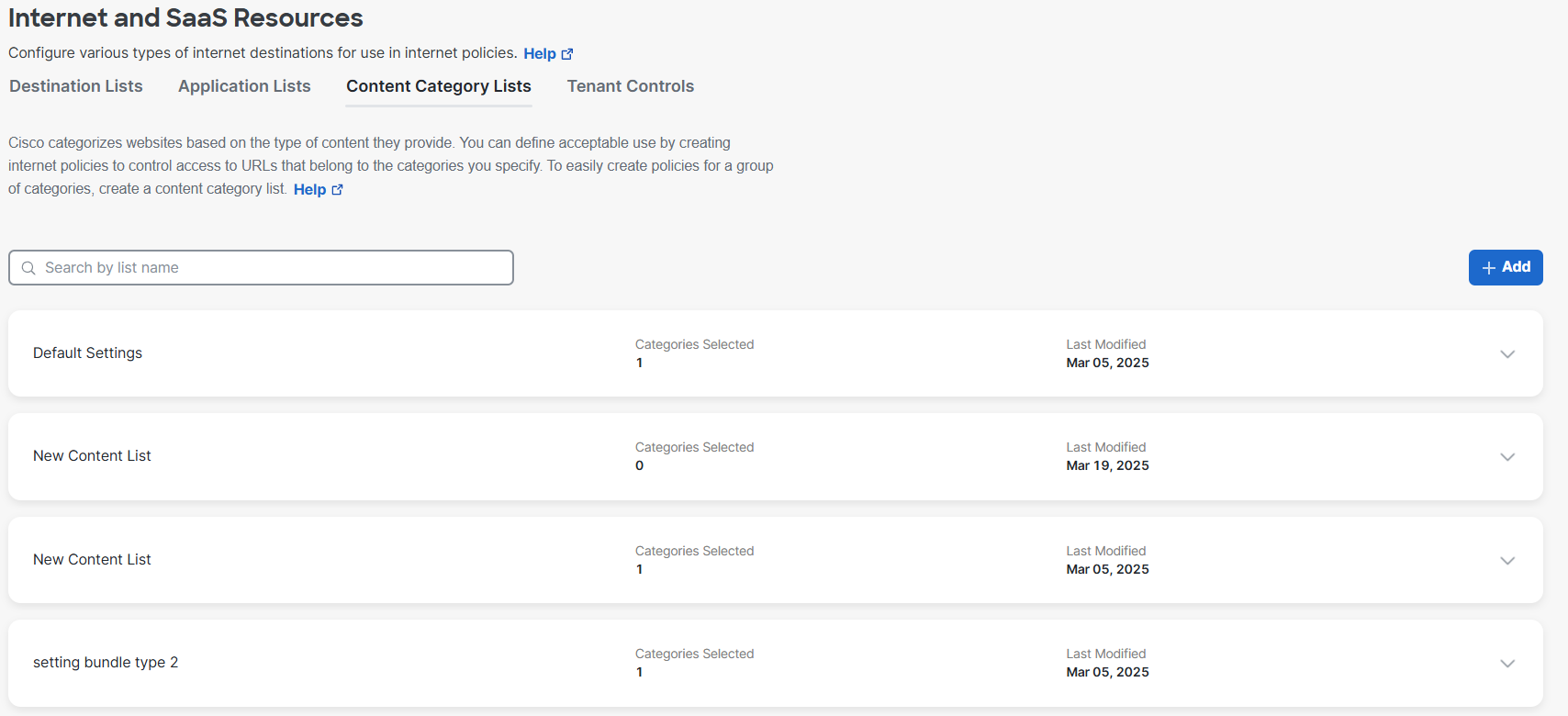Expand the setting bundle type 2 chevron
The image size is (1568, 716).
pyautogui.click(x=1506, y=664)
